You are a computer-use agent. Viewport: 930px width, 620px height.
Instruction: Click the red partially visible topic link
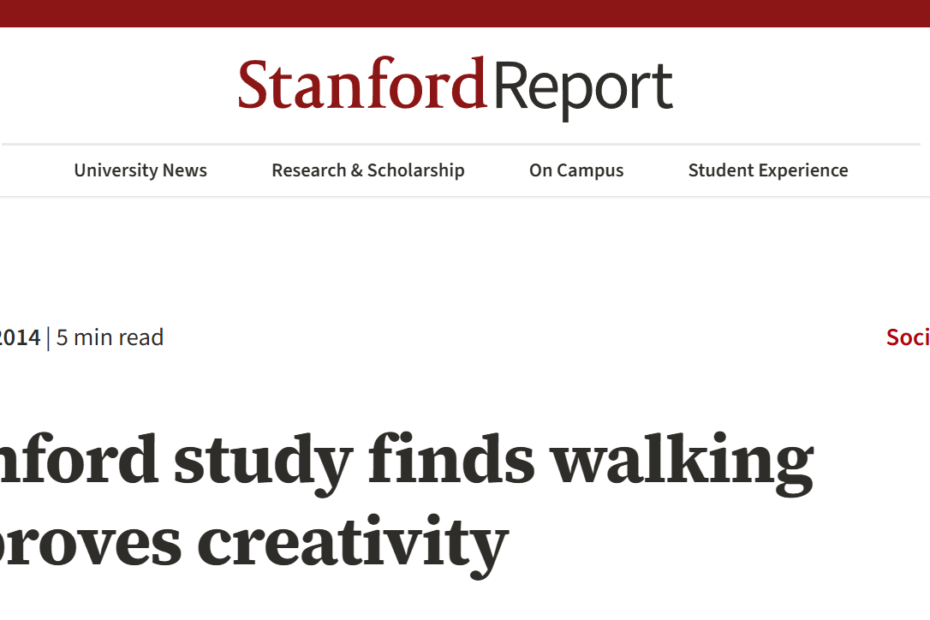pos(908,338)
